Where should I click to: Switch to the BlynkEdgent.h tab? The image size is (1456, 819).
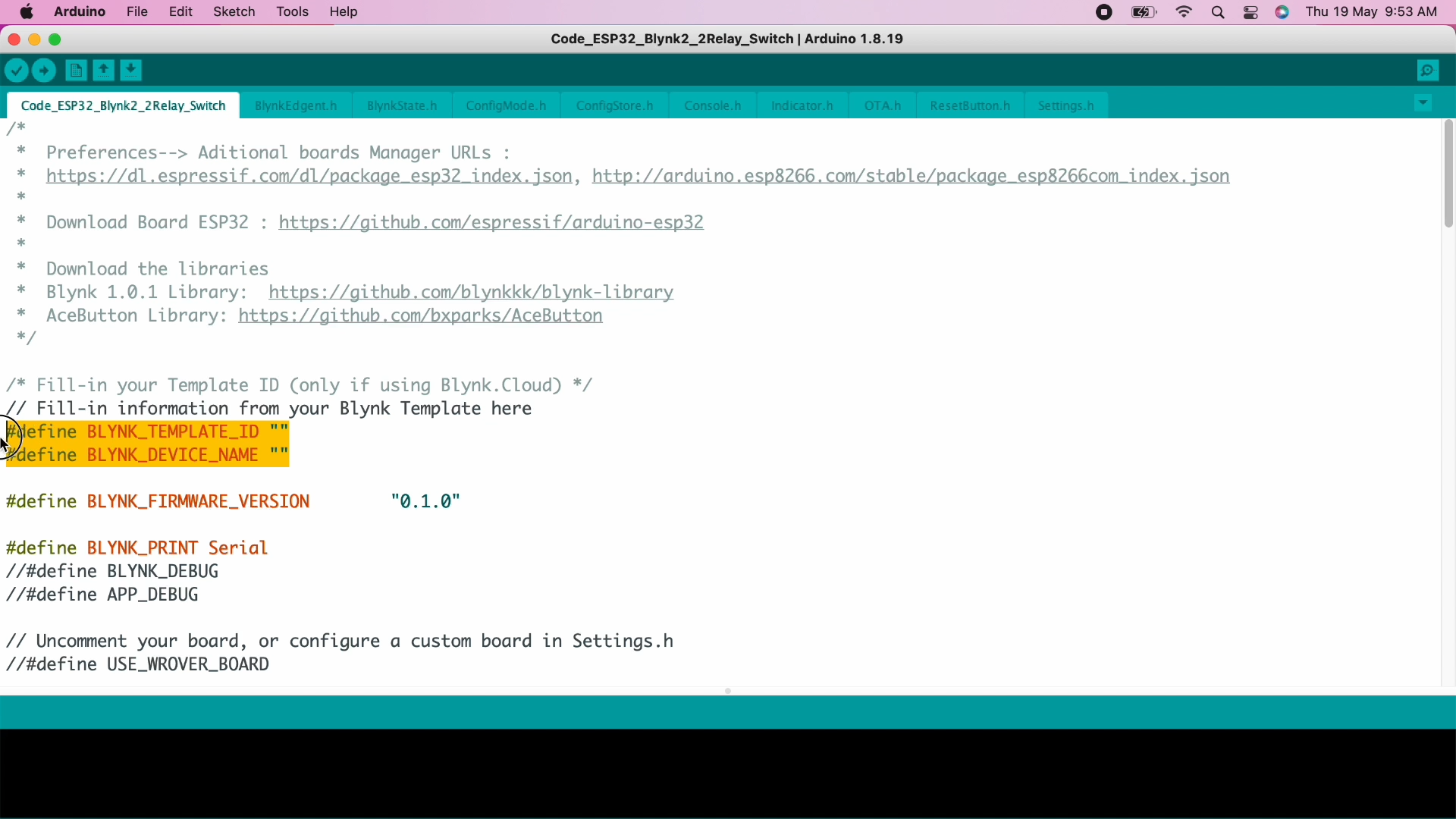pos(297,106)
